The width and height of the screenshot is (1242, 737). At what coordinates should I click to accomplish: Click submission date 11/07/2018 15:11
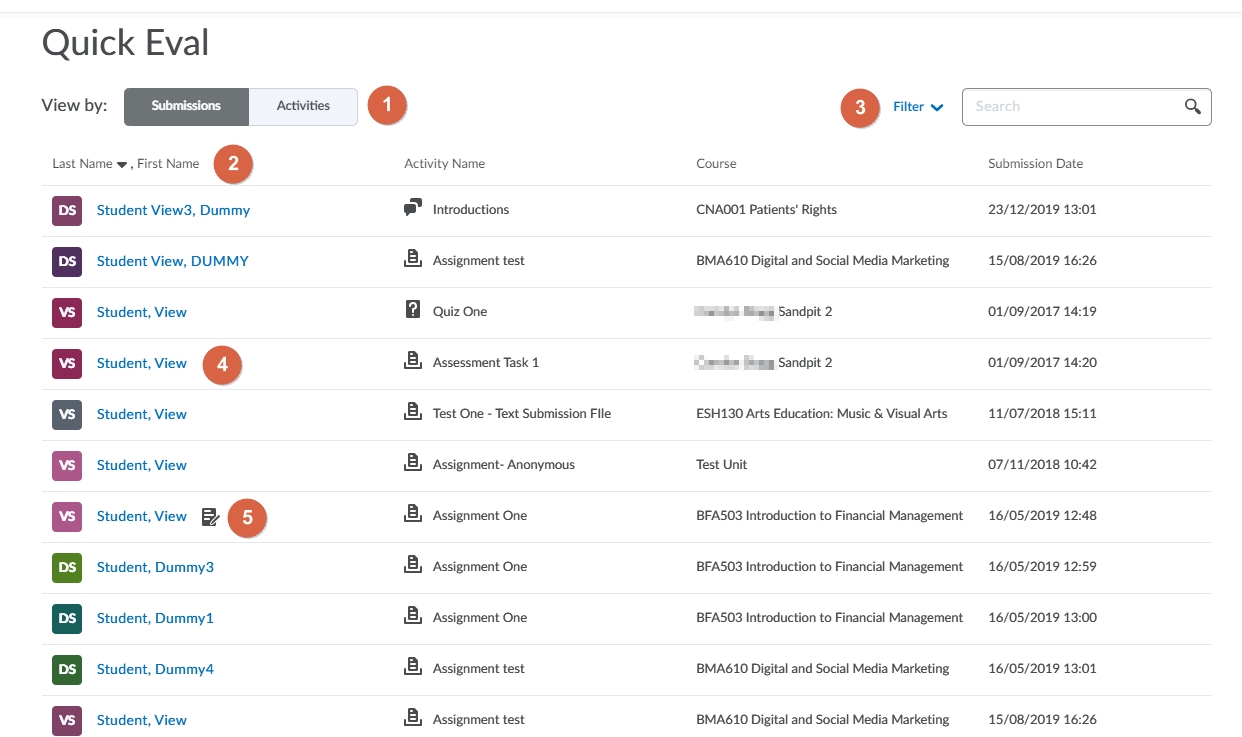[x=1042, y=414]
